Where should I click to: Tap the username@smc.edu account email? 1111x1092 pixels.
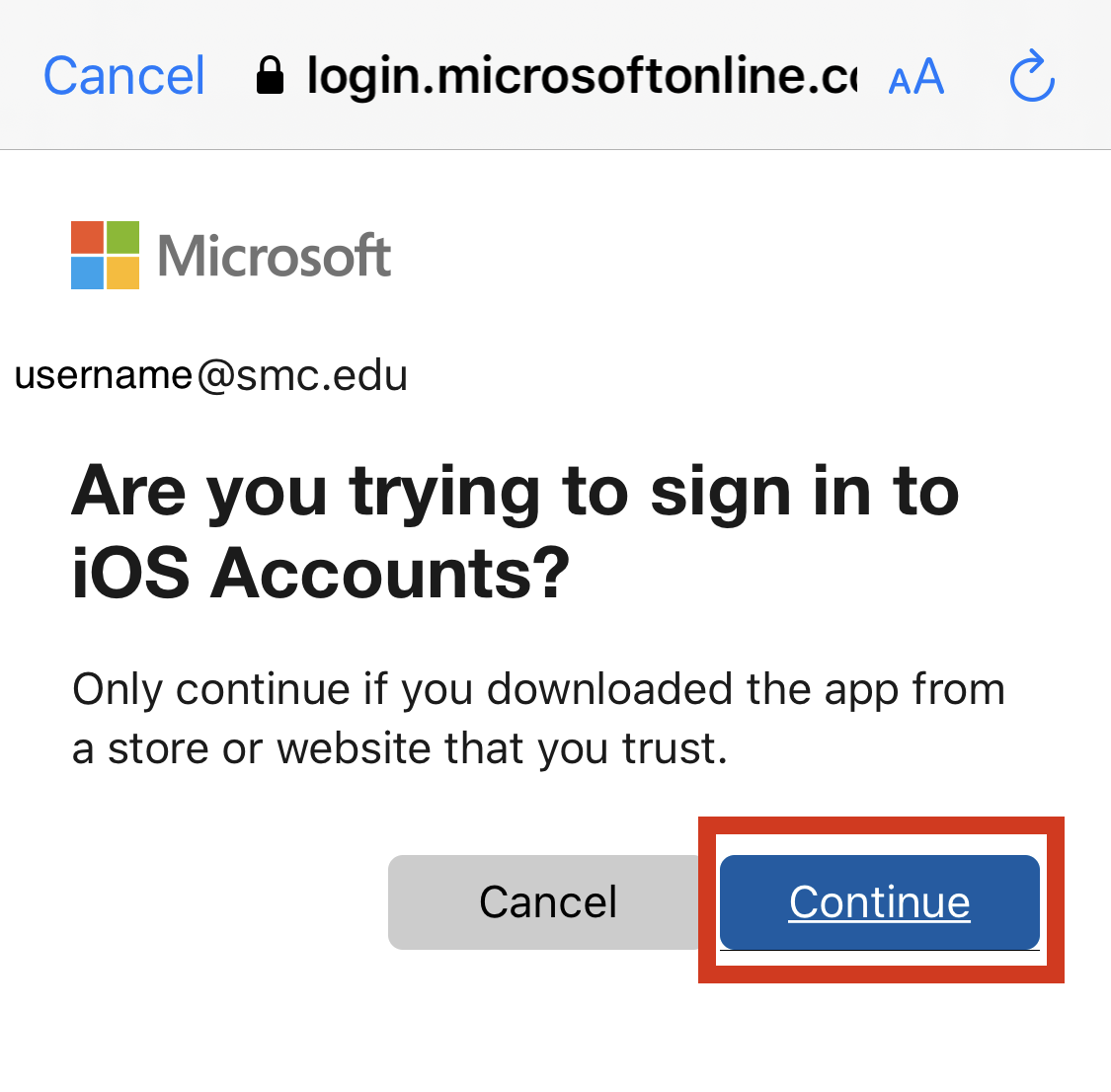(211, 376)
